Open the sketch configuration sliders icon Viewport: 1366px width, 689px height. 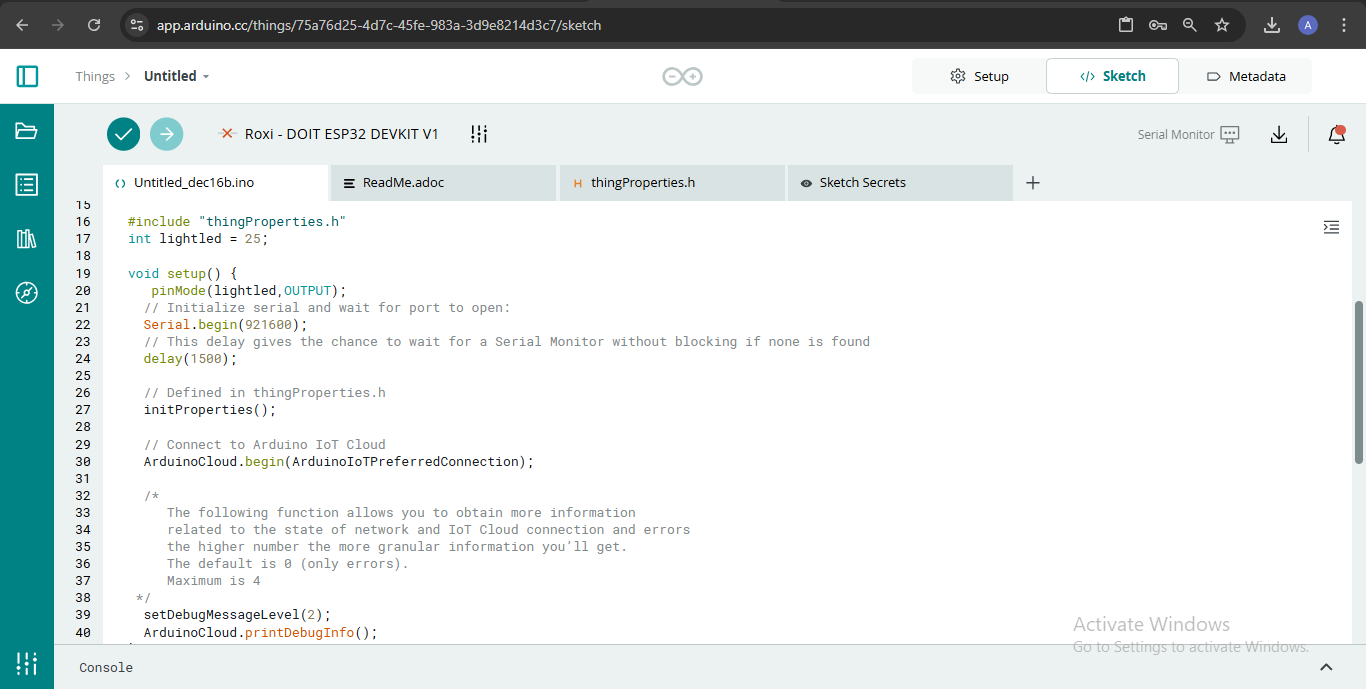coord(479,134)
